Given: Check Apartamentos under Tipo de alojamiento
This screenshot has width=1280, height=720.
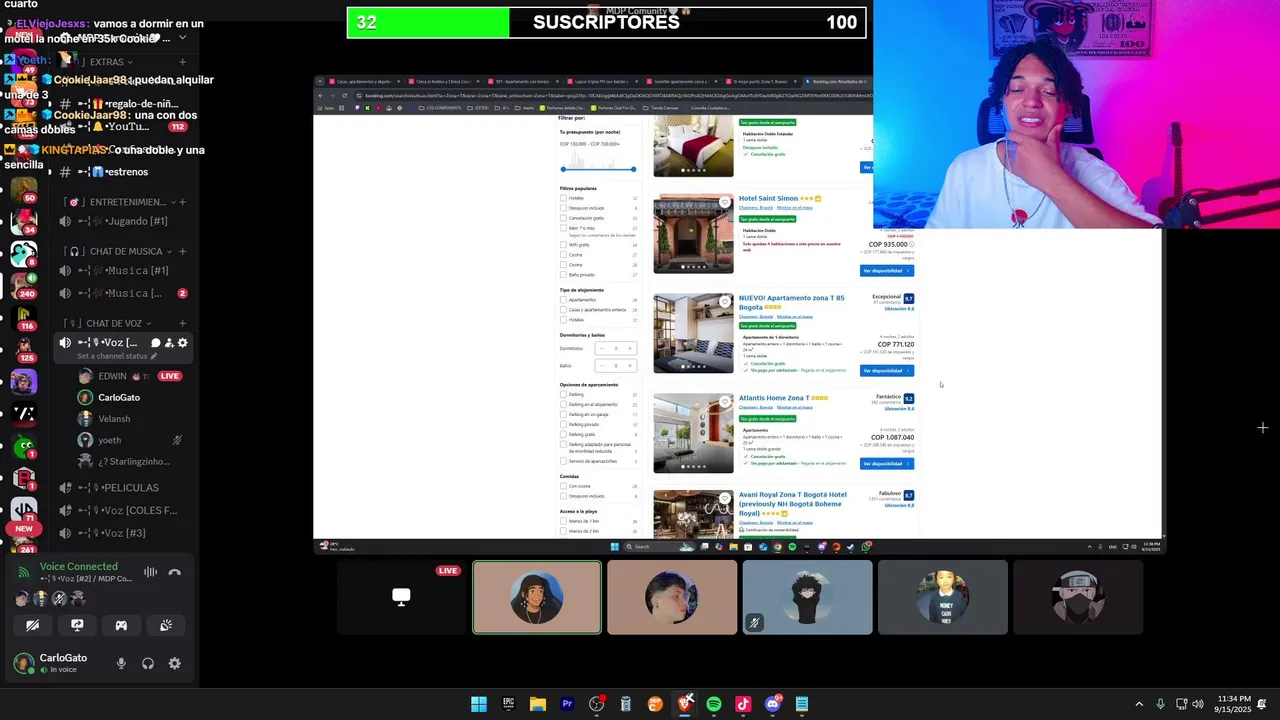Looking at the screenshot, I should pyautogui.click(x=563, y=300).
